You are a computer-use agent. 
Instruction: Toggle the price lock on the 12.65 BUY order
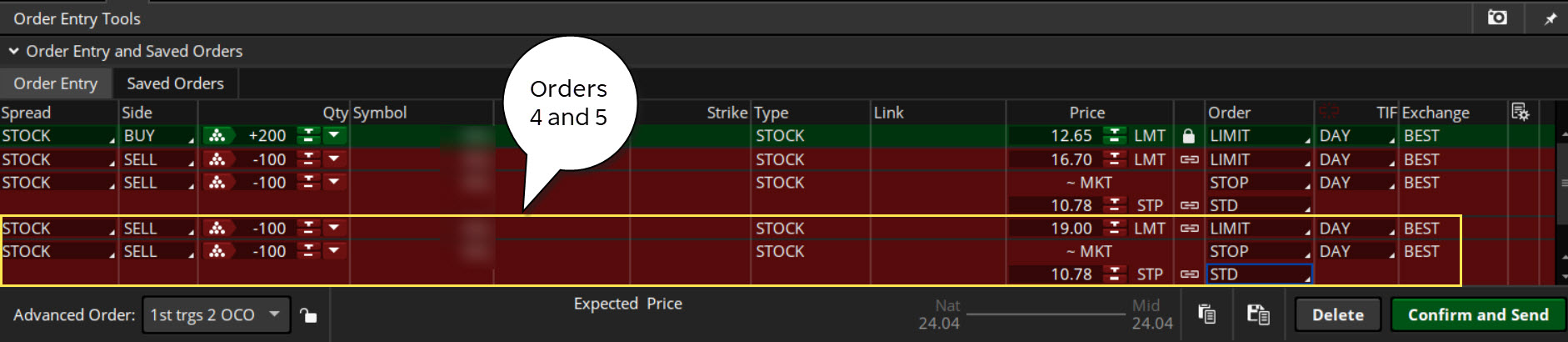point(1189,135)
